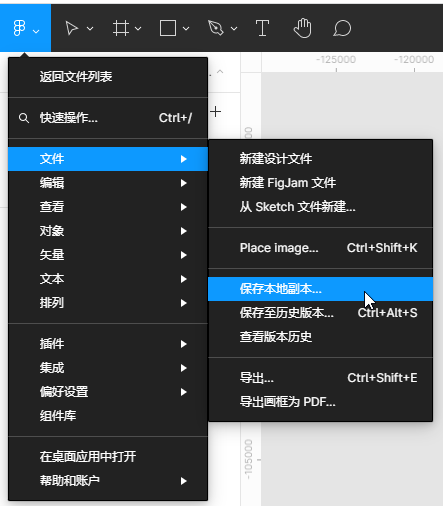Open the 编辑 submenu
443x506 pixels.
pos(108,183)
